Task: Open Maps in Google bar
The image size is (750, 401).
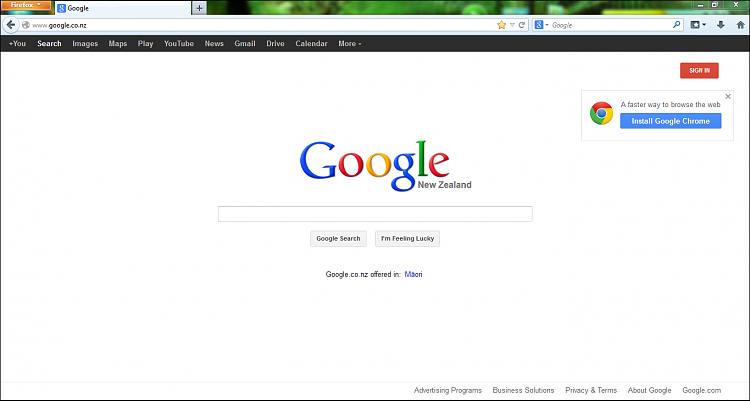Action: 118,44
